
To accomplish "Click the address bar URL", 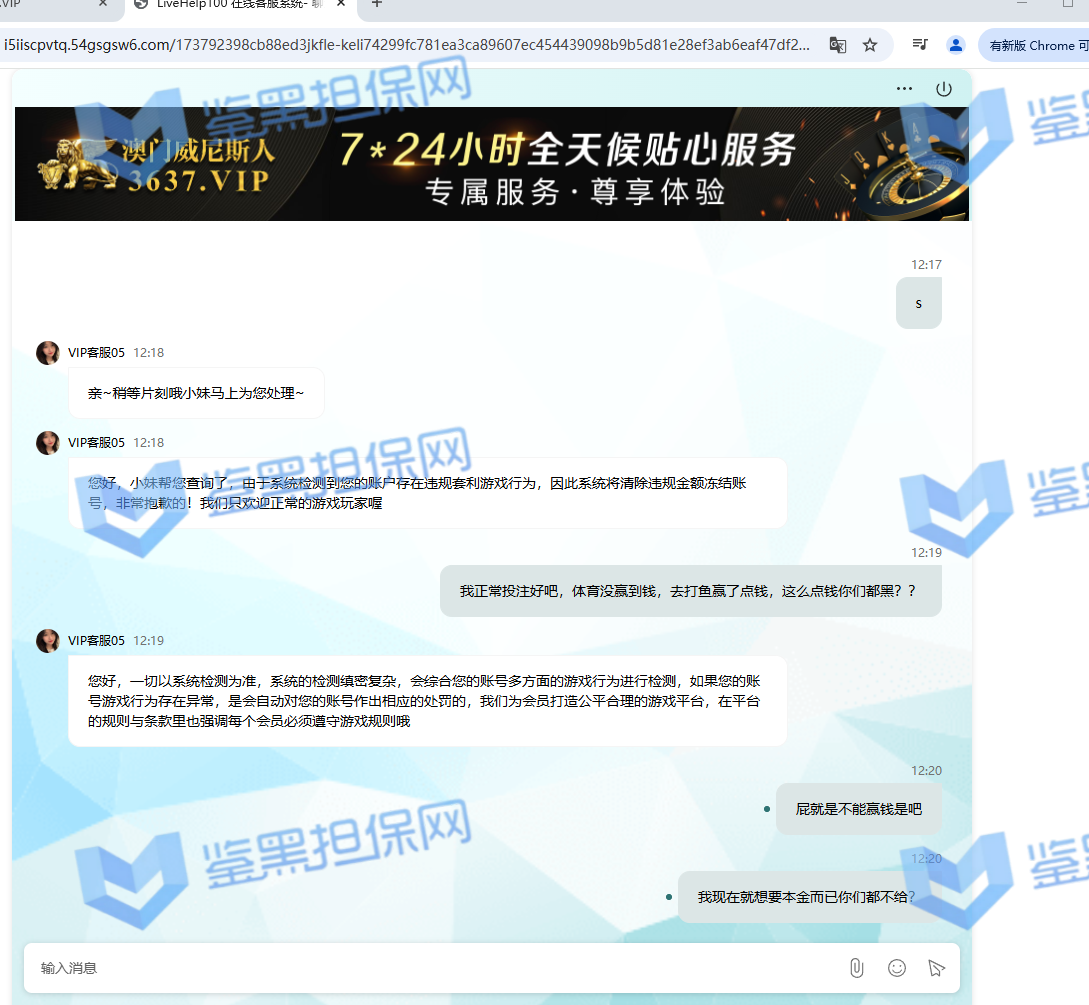I will 410,45.
